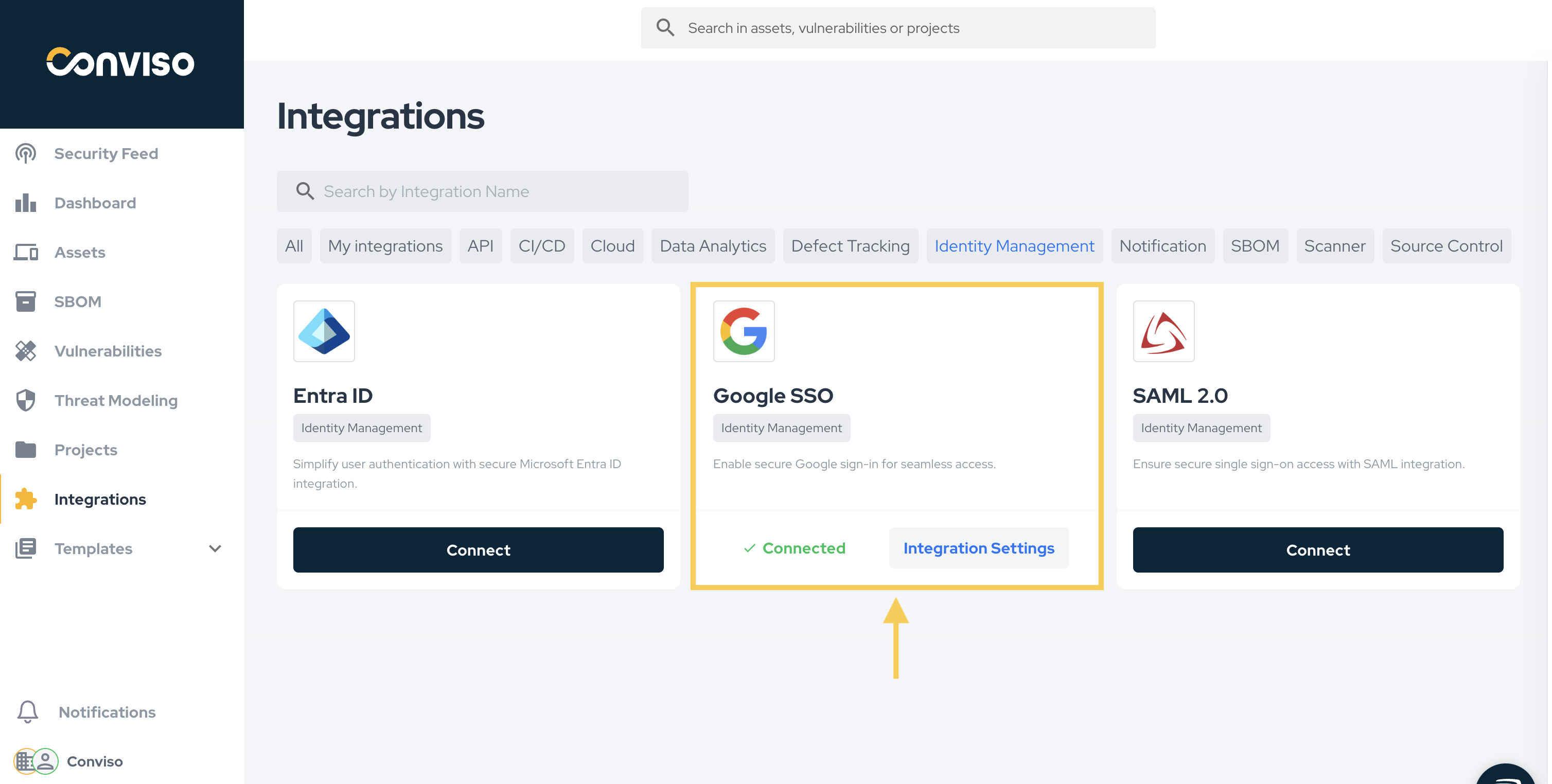Click the Assets devices icon

click(x=25, y=252)
